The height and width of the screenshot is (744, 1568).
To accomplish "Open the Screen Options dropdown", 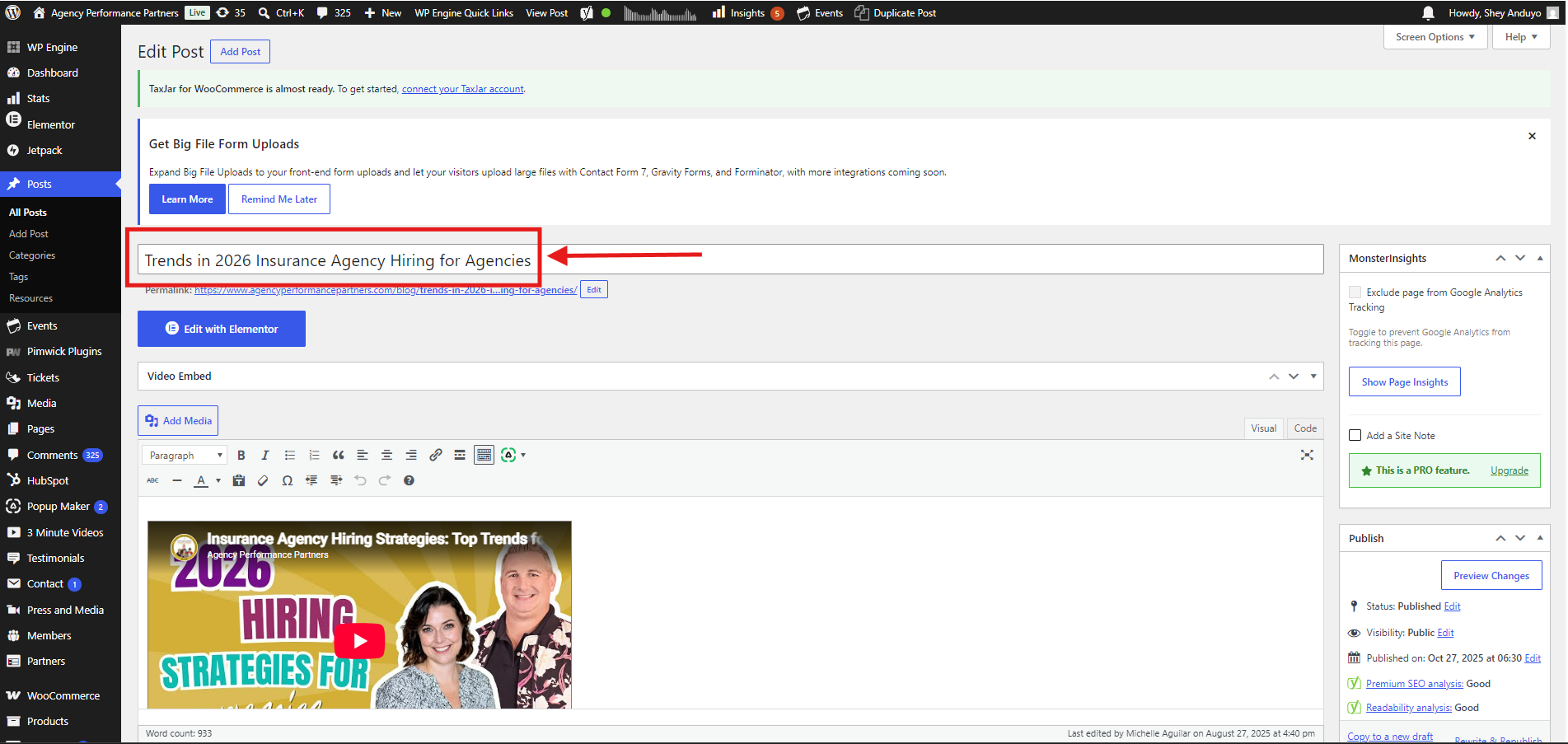I will coord(1435,37).
